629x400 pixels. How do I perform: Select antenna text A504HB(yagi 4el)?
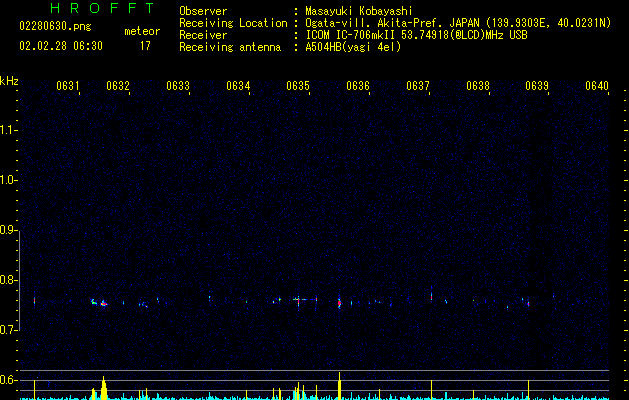click(x=353, y=47)
